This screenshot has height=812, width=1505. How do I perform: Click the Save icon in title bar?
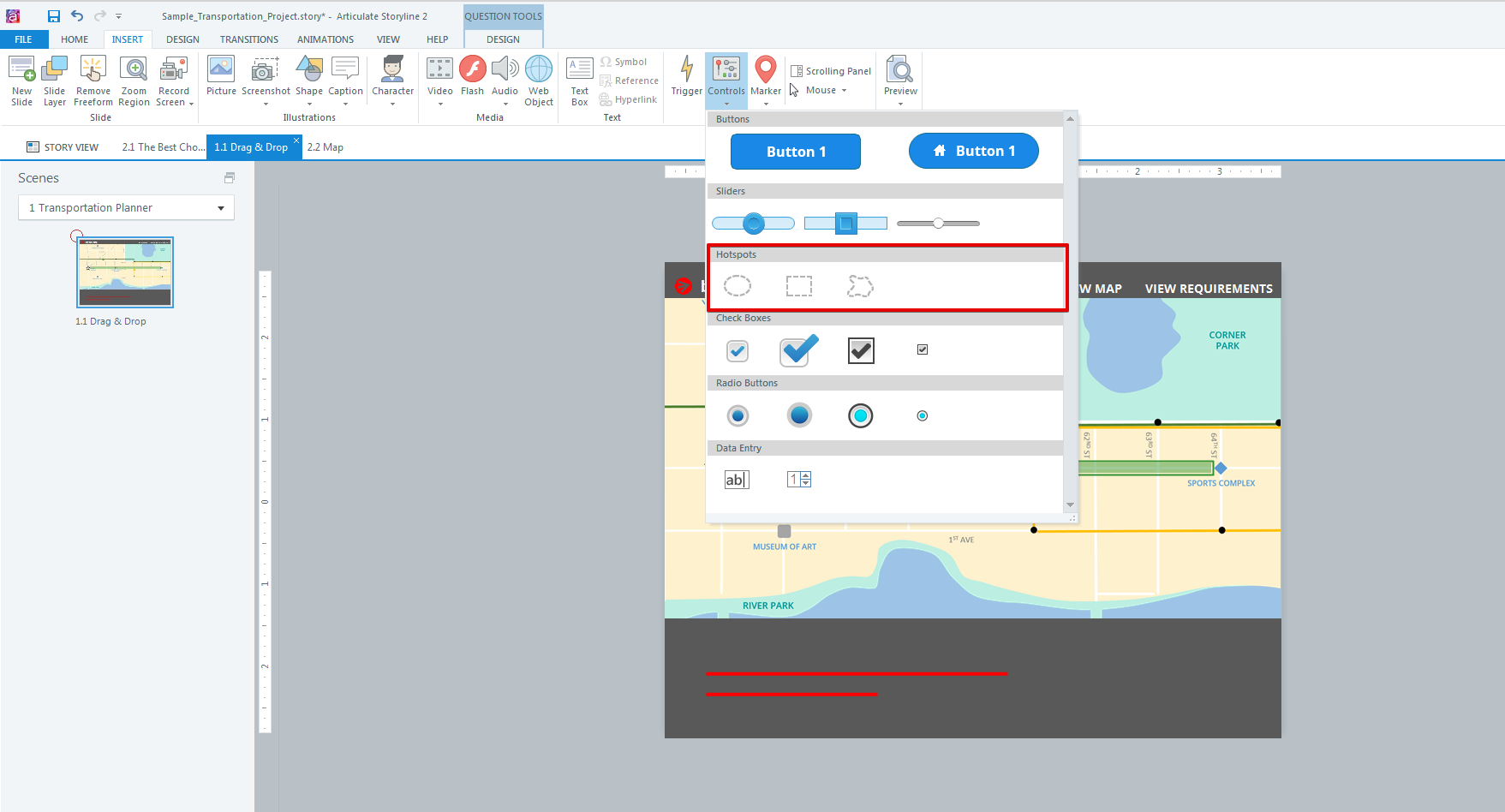54,16
